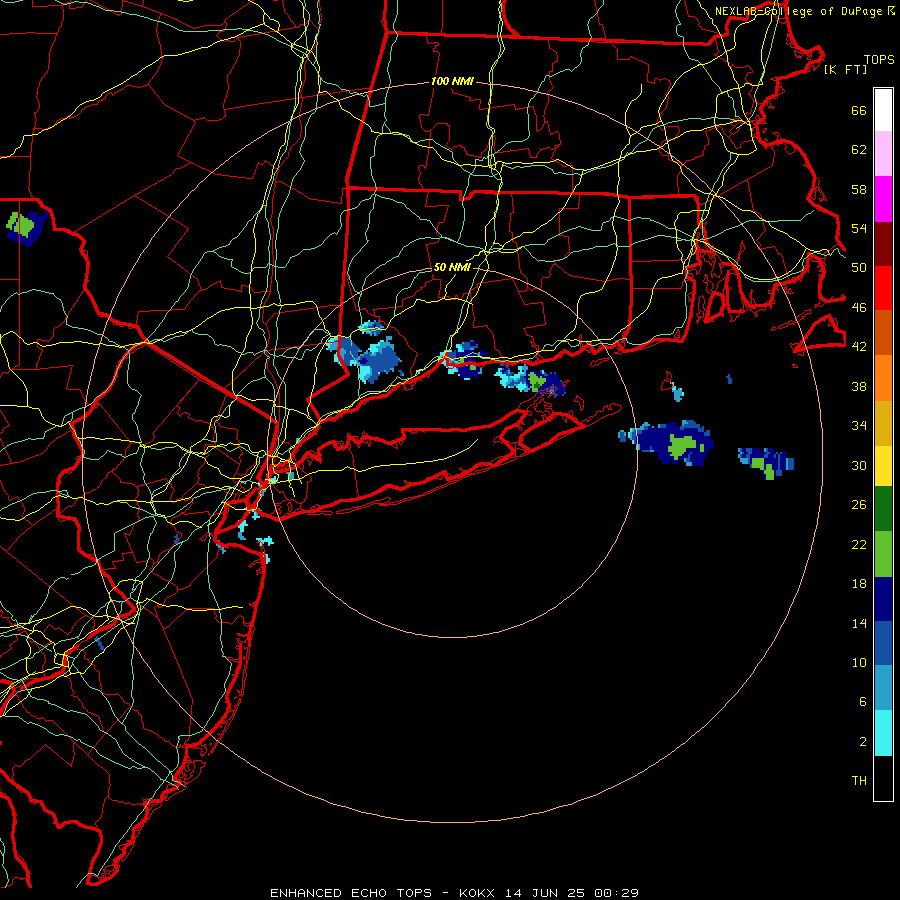Click the TOPS legend title
Viewport: 900px width, 900px height.
coord(879,60)
